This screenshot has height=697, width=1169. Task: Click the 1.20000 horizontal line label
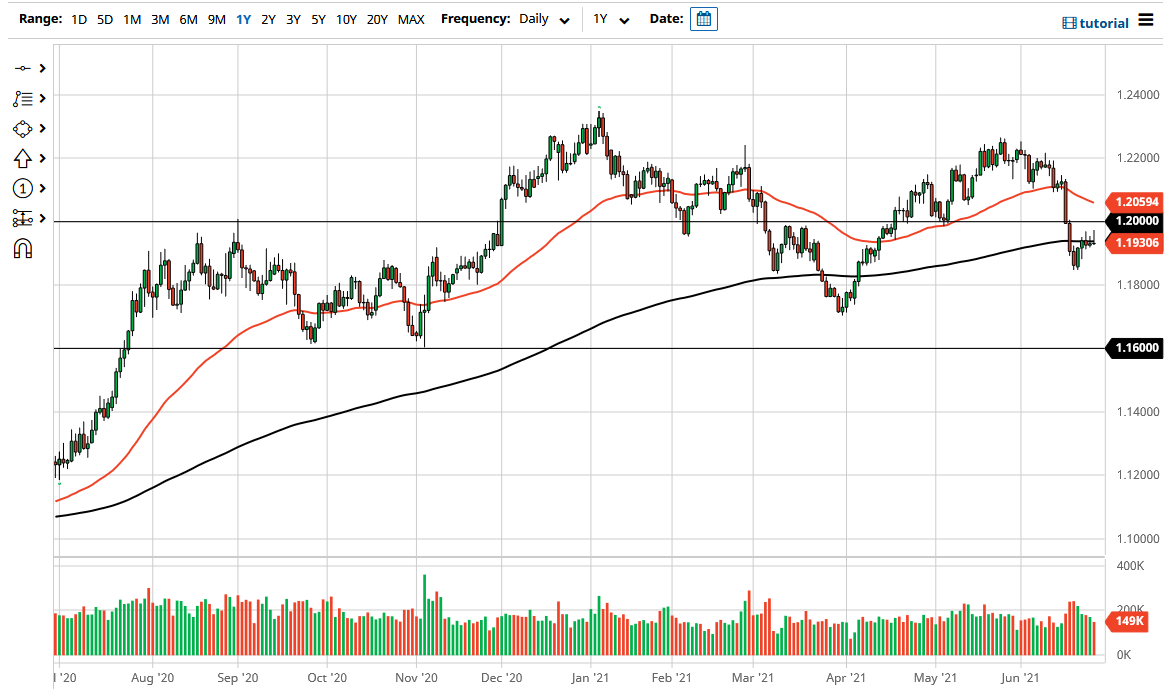[x=1134, y=221]
